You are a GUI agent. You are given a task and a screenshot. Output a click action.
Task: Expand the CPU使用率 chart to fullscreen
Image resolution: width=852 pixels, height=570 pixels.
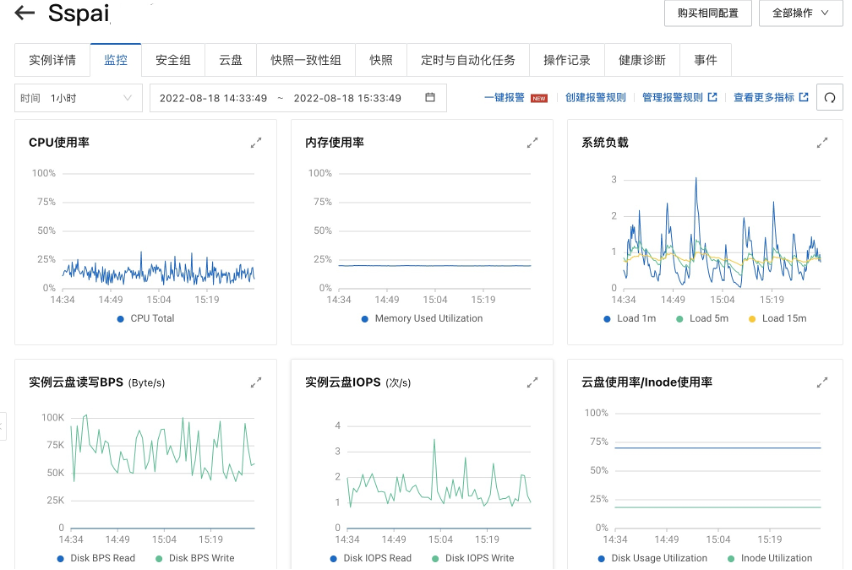[x=256, y=143]
